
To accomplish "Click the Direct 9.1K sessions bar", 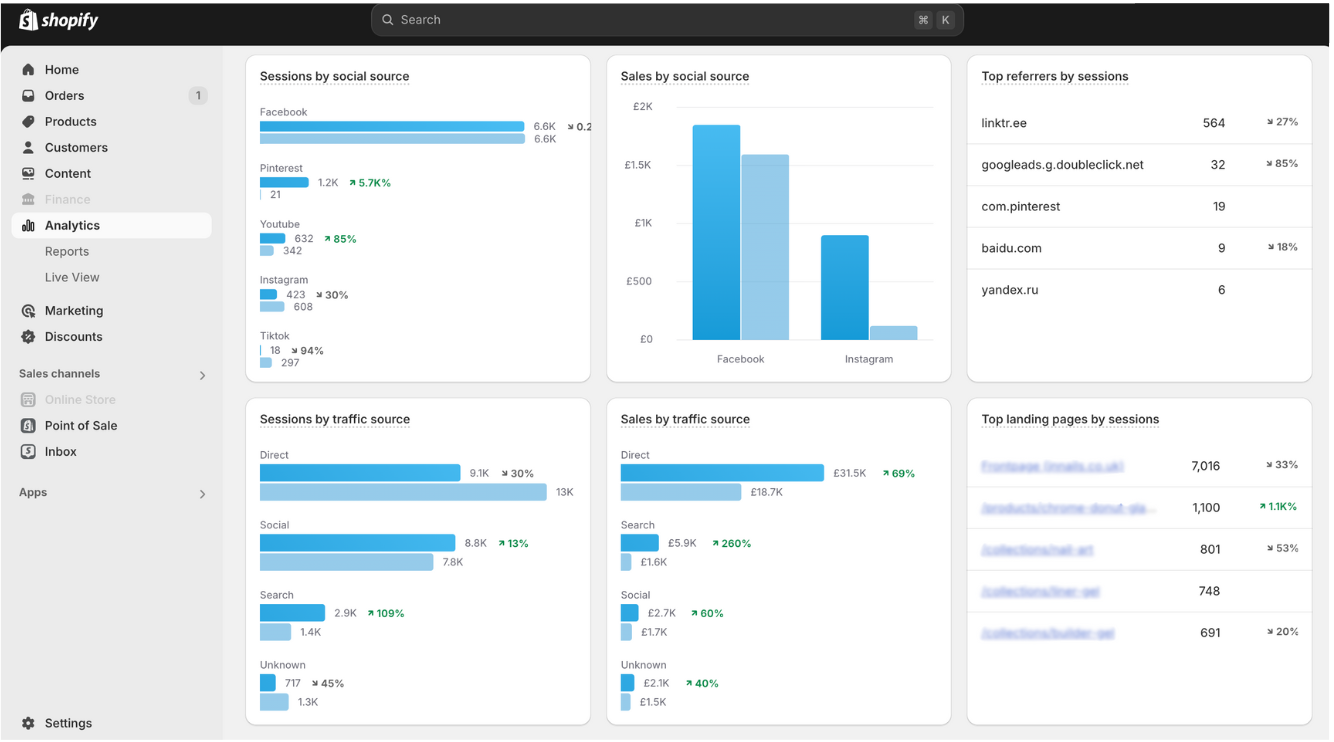I will (360, 473).
